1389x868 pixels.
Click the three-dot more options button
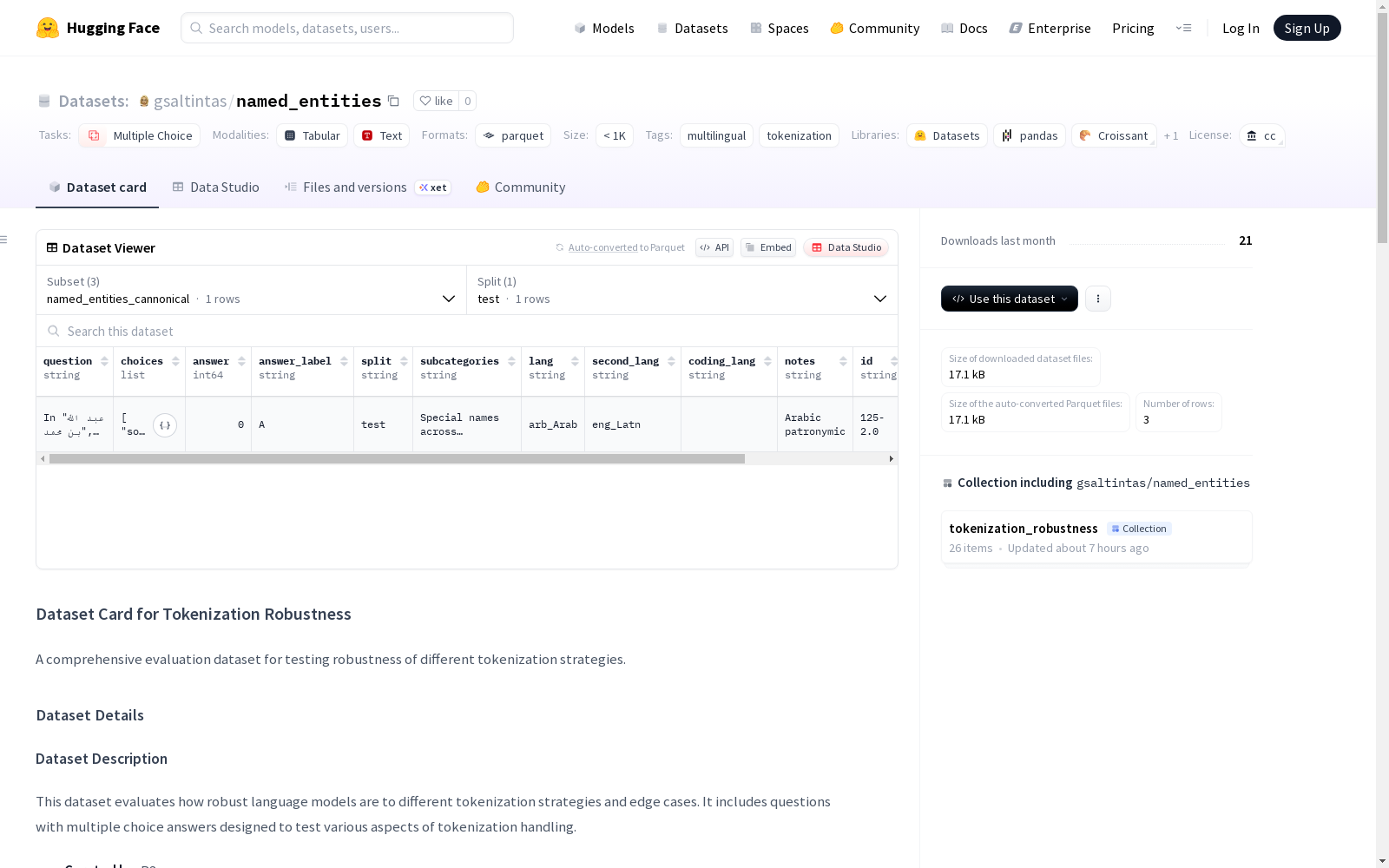[1098, 299]
